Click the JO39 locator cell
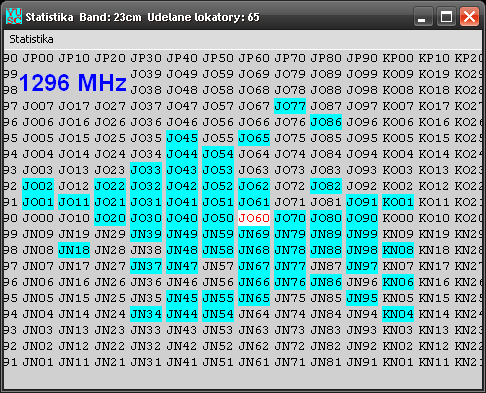This screenshot has width=486, height=393. tap(146, 74)
